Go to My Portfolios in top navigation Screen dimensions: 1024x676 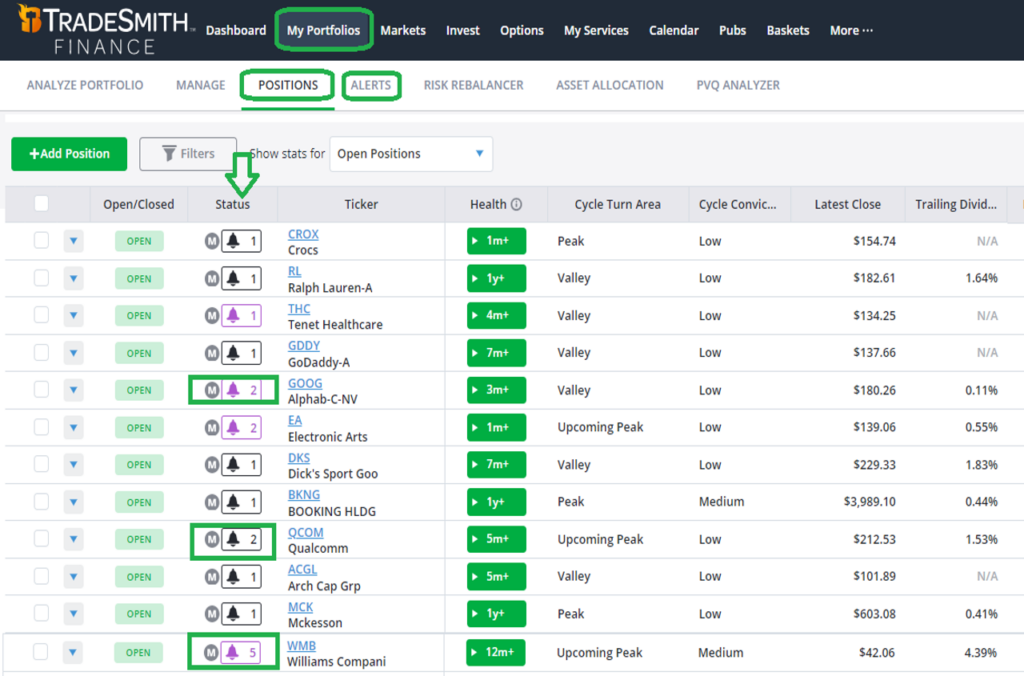coord(323,30)
